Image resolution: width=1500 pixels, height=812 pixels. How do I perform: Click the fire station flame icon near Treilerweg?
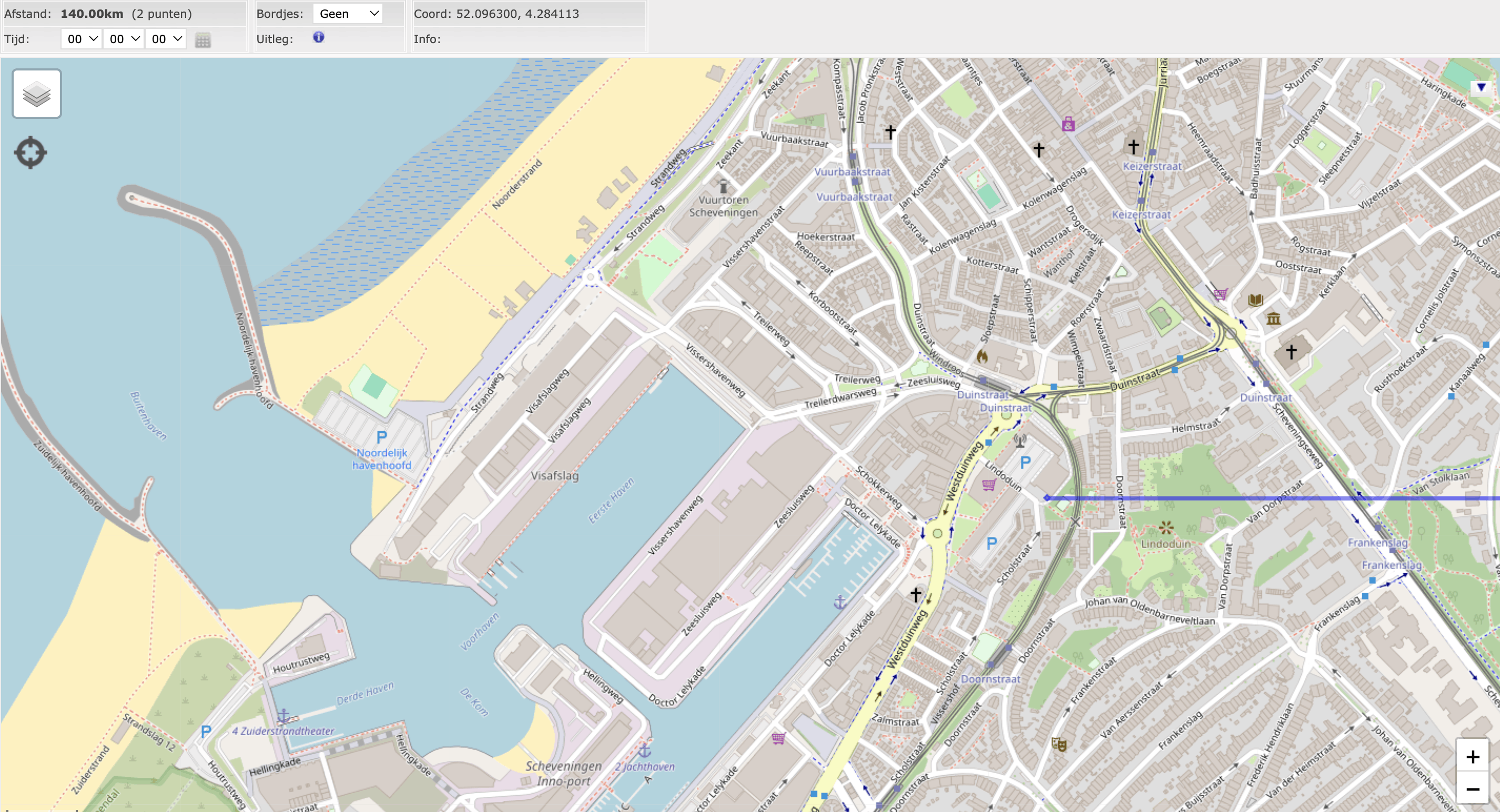pyautogui.click(x=982, y=356)
